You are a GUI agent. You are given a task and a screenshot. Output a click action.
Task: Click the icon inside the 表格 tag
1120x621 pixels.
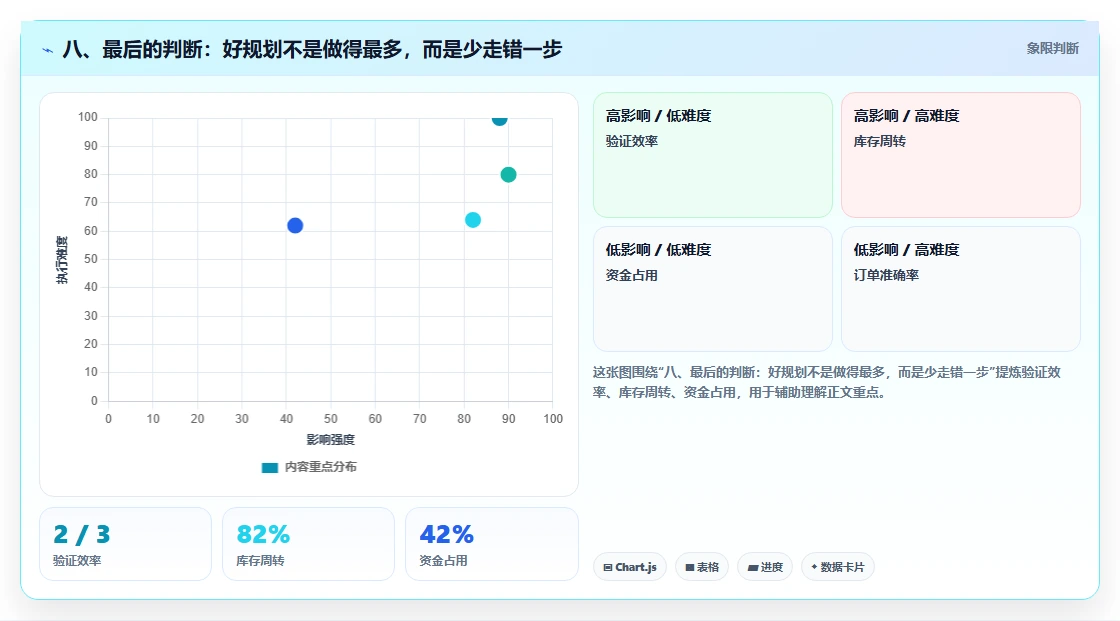pos(690,567)
